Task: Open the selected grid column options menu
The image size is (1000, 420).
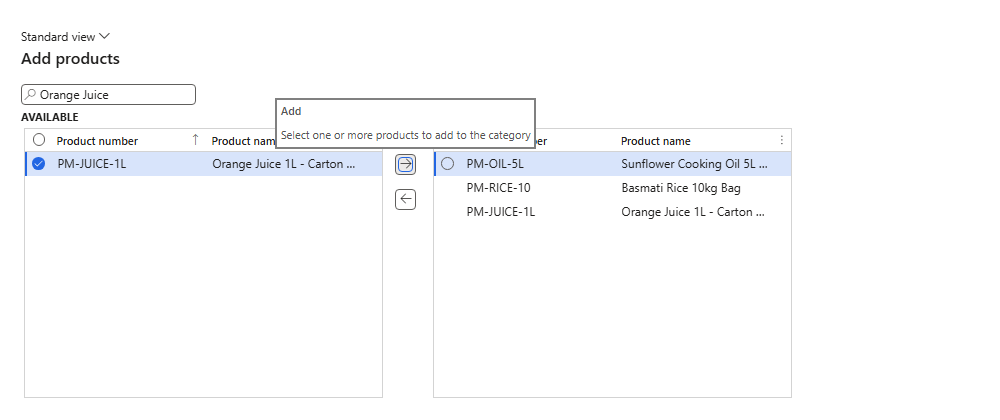Action: [782, 140]
